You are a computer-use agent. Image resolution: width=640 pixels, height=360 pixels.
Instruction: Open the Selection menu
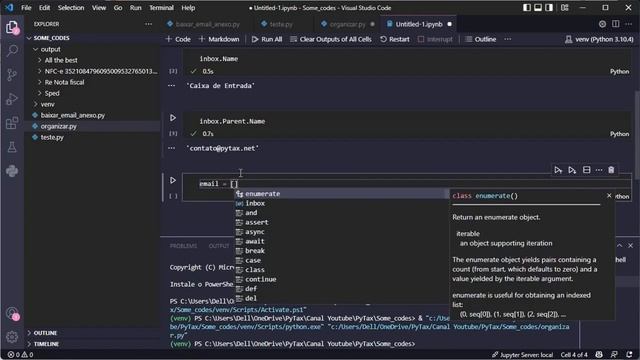(x=71, y=8)
